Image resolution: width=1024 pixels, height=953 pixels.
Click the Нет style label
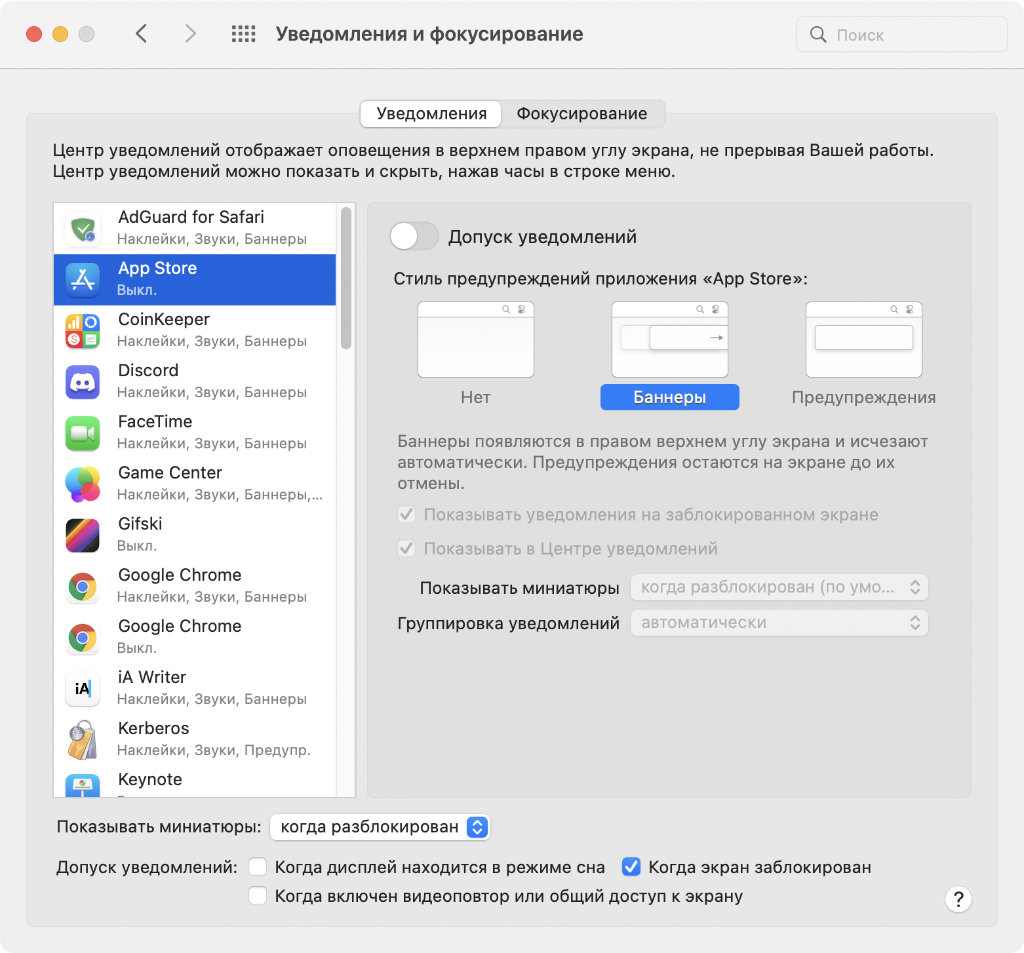pos(475,397)
